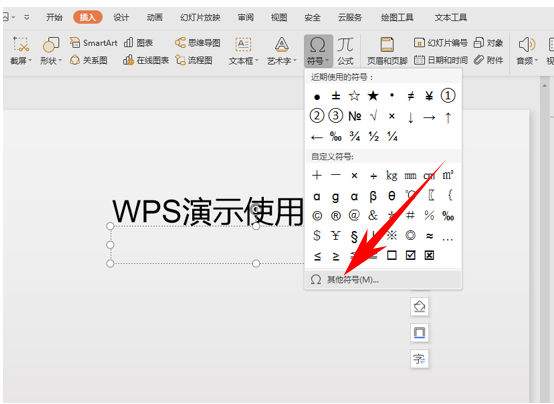Switch to the 视图 tab
Screen dimensions: 554x404
[279, 17]
